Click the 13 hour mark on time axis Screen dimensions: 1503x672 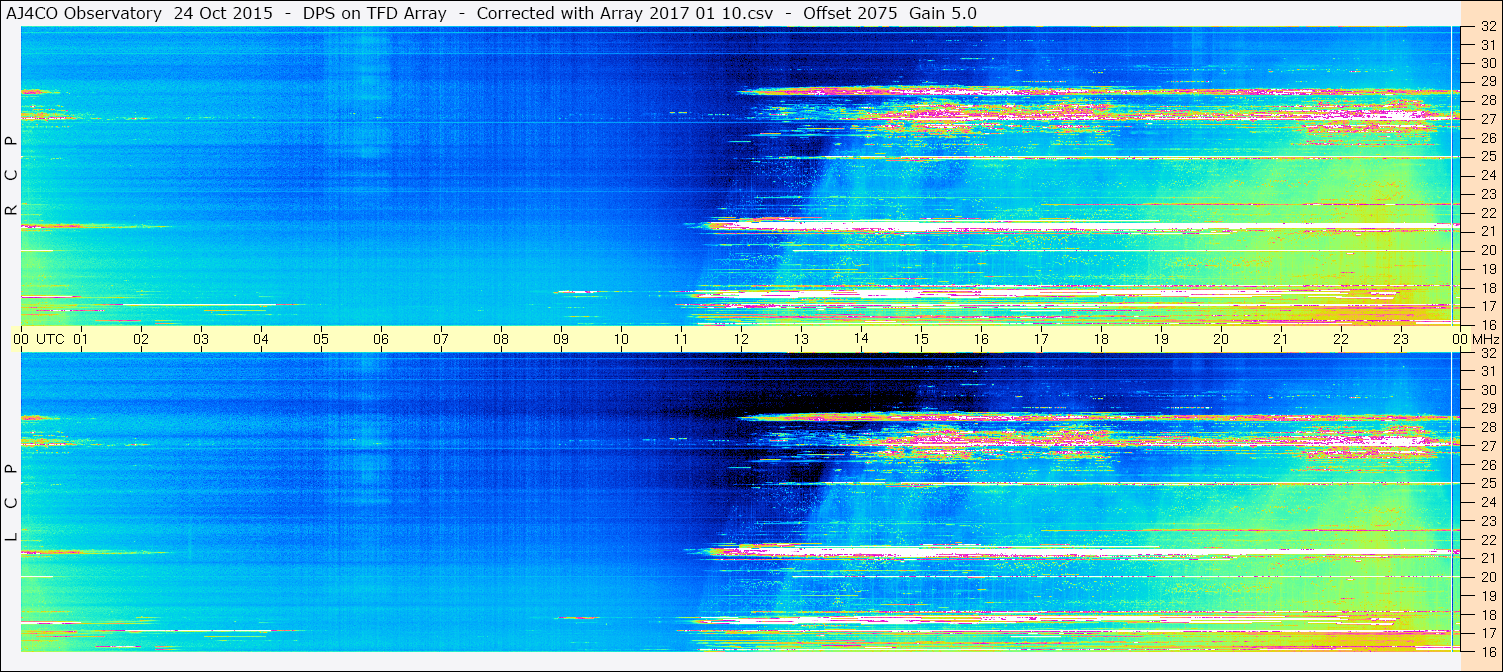point(801,339)
